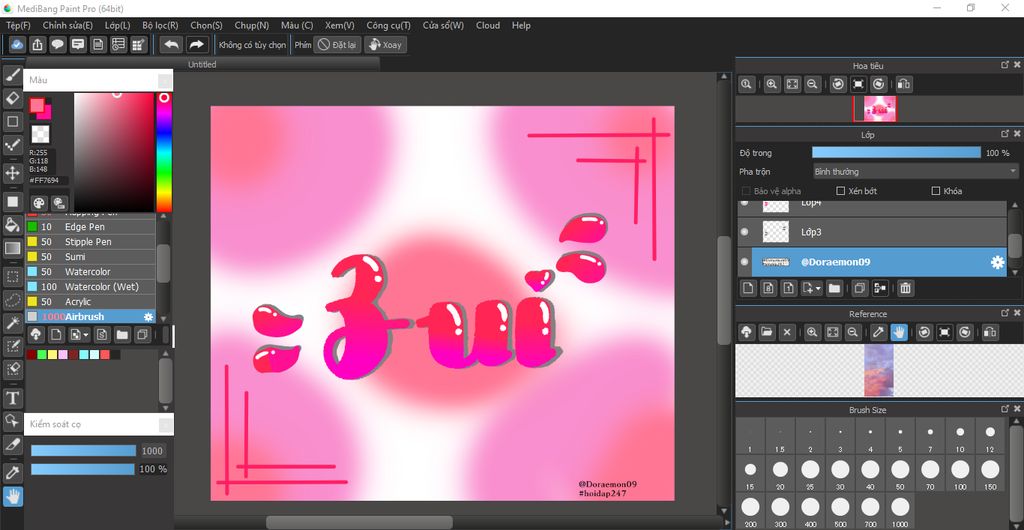Viewport: 1024px width, 530px height.
Task: Select the Brush tool in left toolbar
Action: click(x=12, y=75)
